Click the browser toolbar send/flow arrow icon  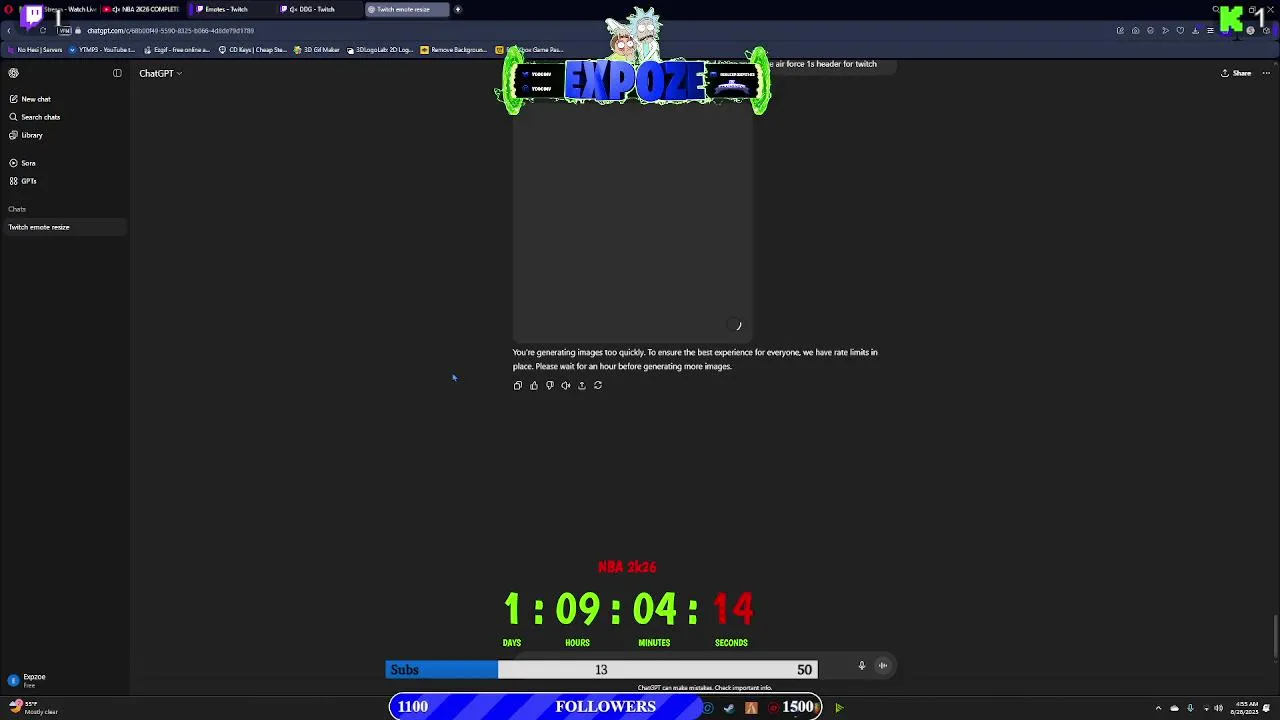[x=1165, y=30]
